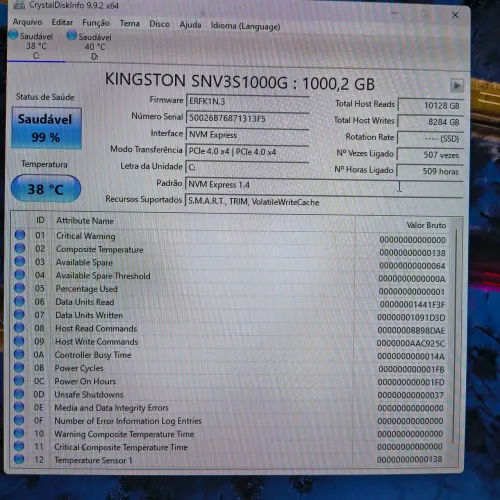This screenshot has width=500, height=500.
Task: Click the 38 °C temperature button
Action: point(46,188)
